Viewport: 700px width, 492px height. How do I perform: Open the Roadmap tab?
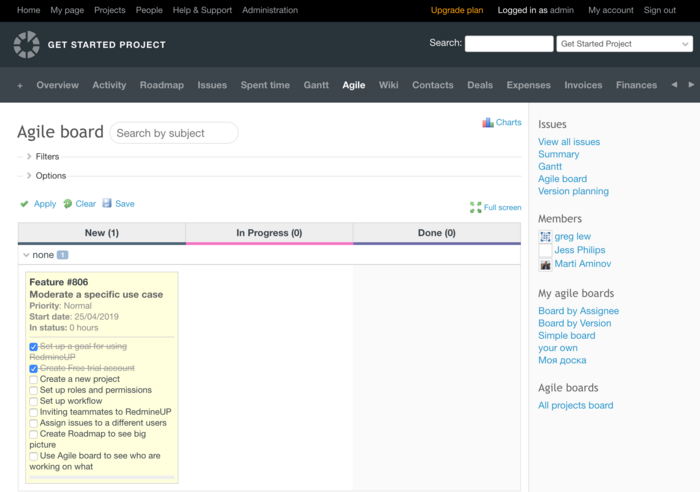161,85
